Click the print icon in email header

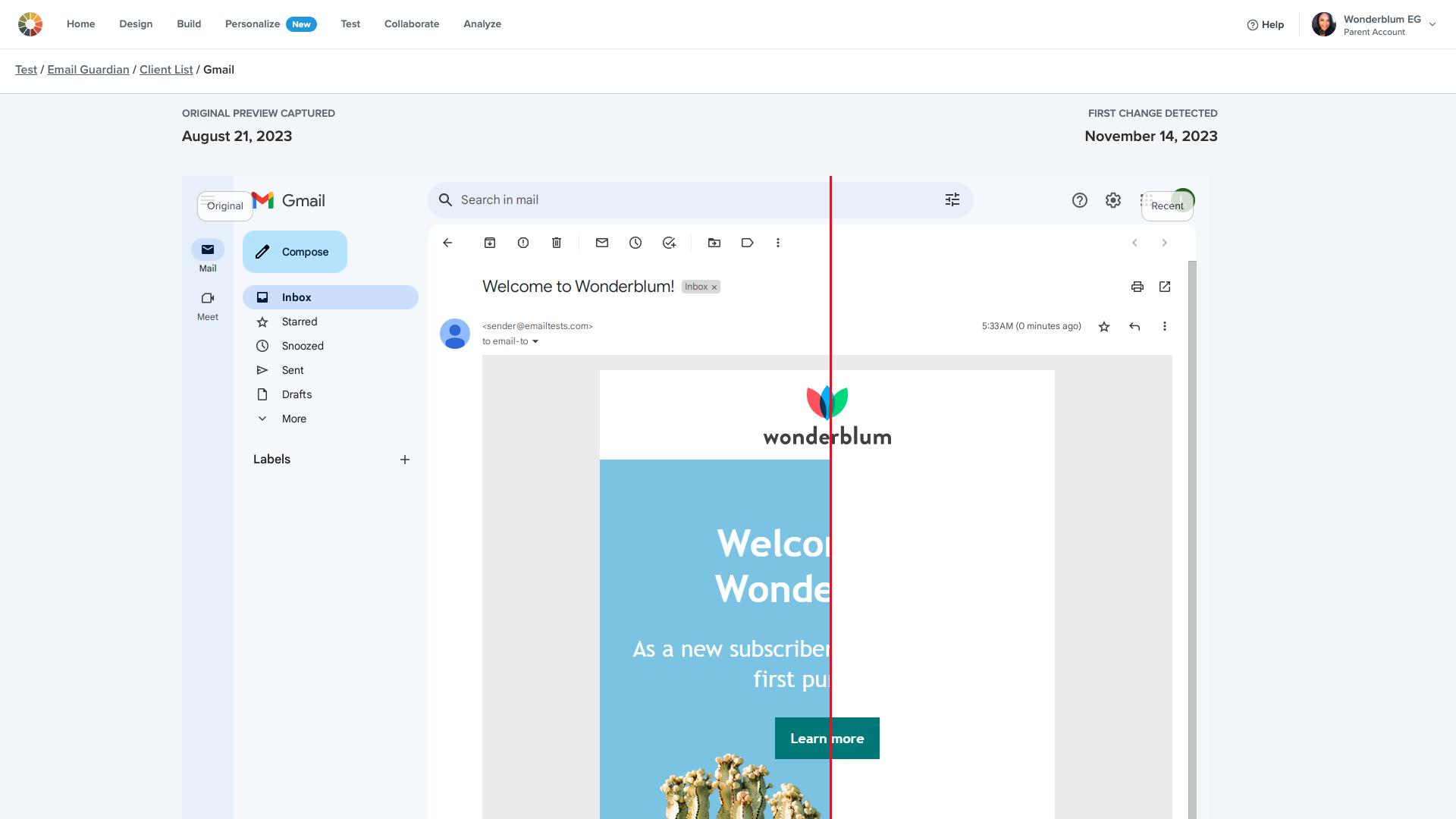pos(1137,286)
